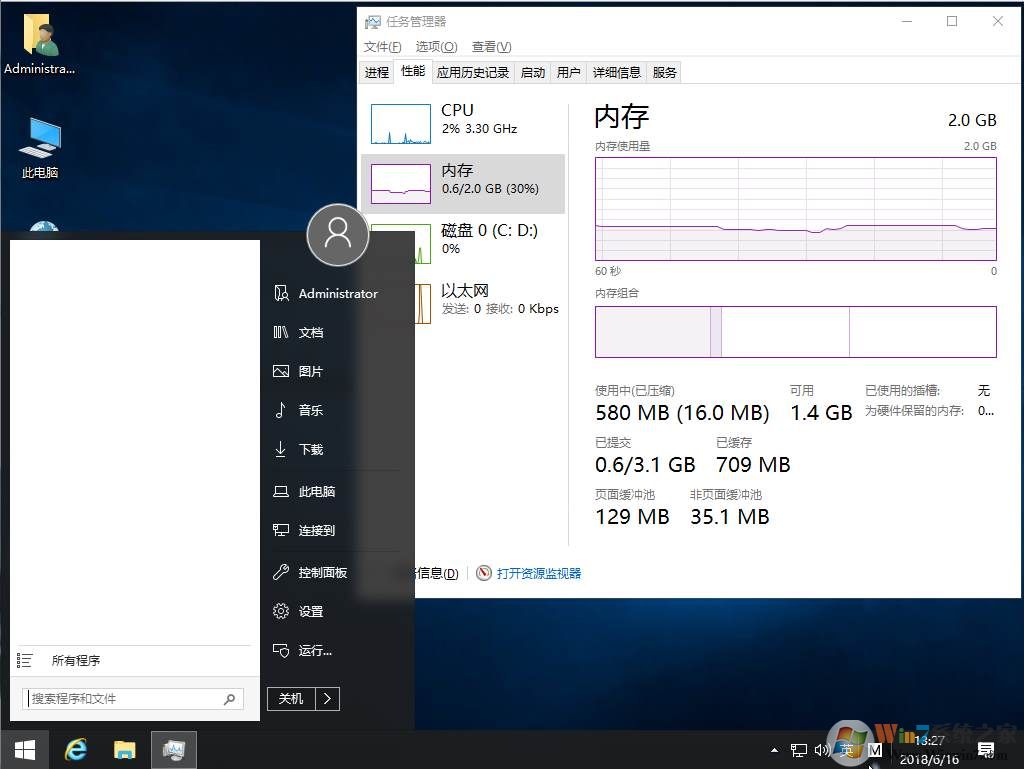
Task: Open 设置 with the gear icon
Action: click(x=310, y=611)
